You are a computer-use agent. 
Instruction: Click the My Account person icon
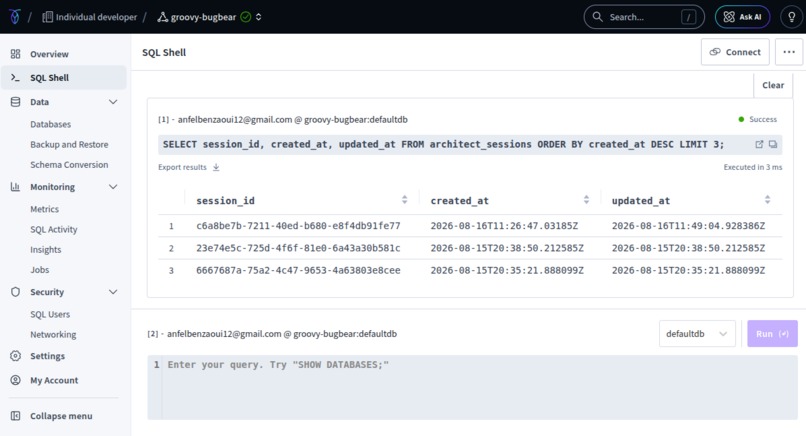pyautogui.click(x=15, y=380)
